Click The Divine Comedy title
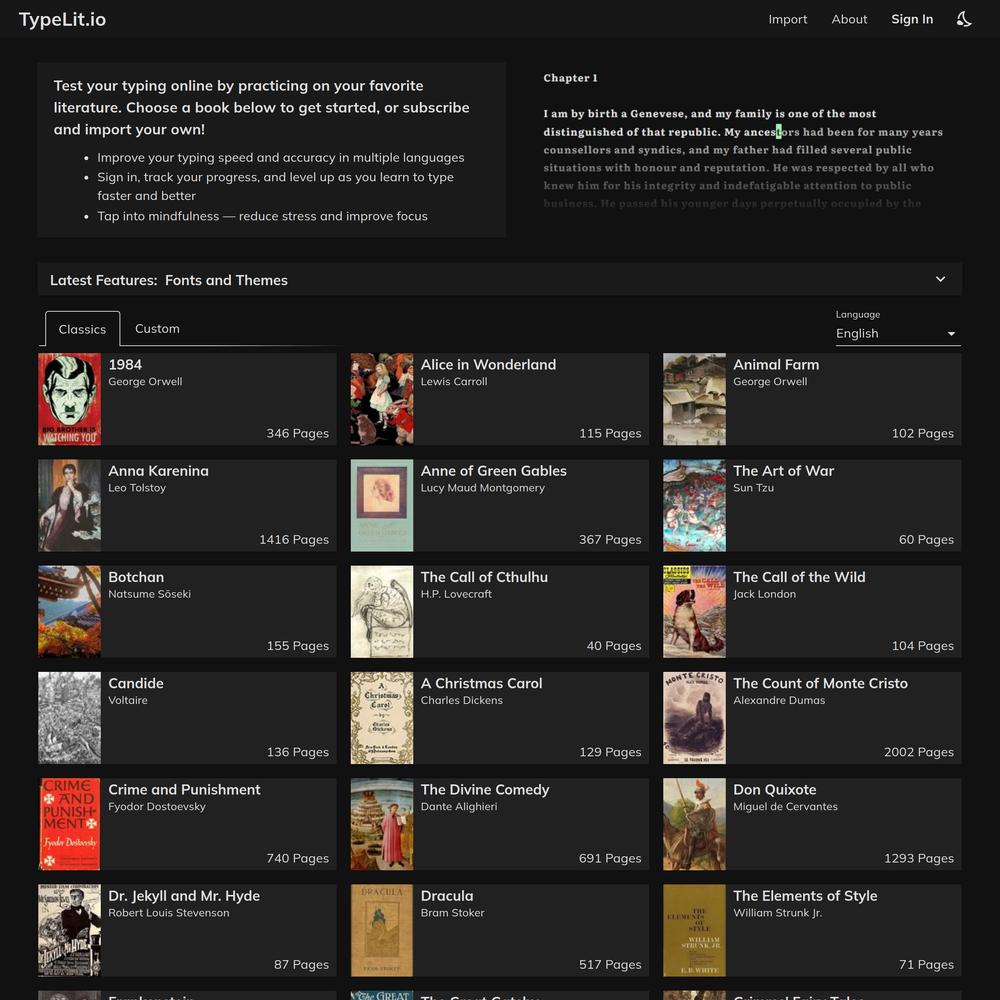 [485, 790]
